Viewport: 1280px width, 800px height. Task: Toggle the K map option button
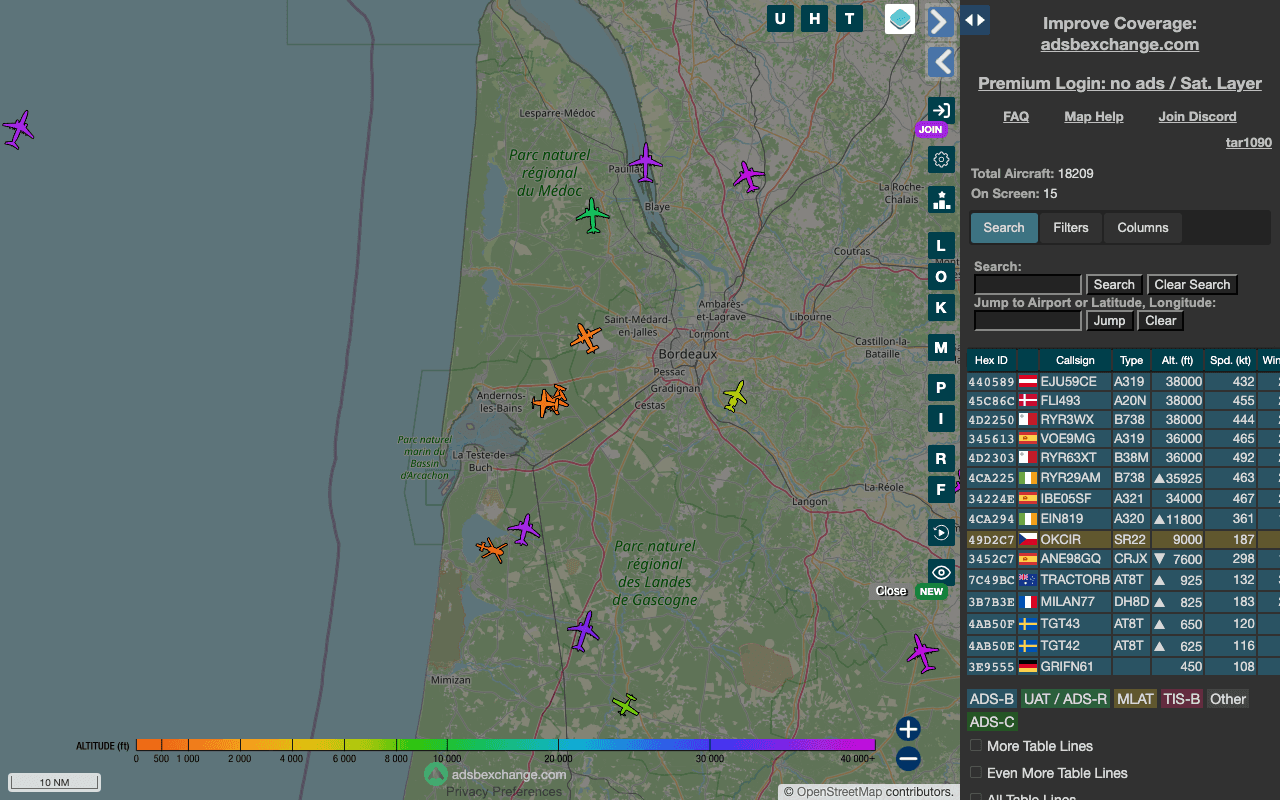coord(941,307)
